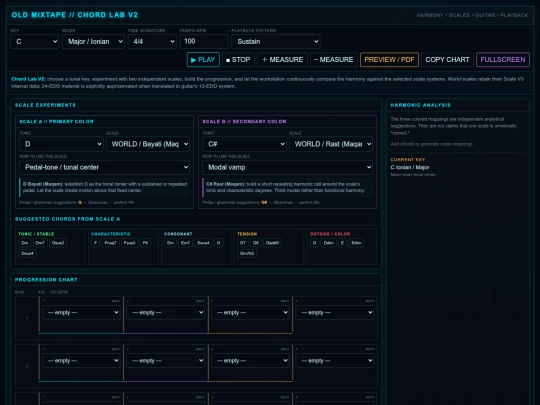540x405 pixels.
Task: Click the HARMONIC ANALYSIS panel heading
Action: coord(420,105)
